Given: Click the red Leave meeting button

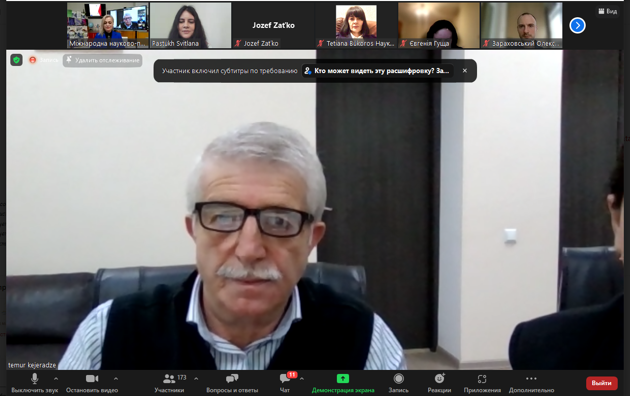Looking at the screenshot, I should click(x=601, y=383).
